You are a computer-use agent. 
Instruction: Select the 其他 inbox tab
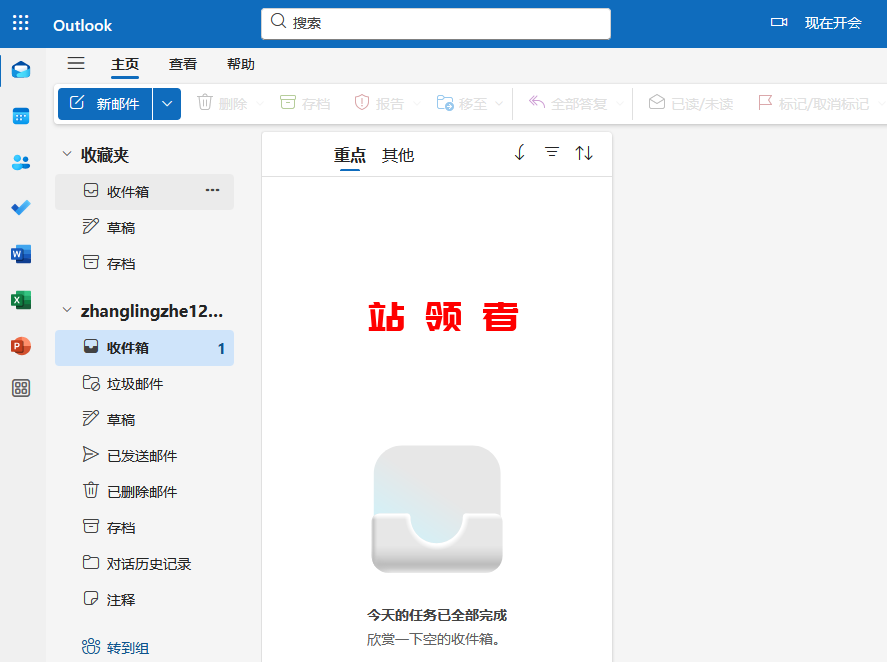tap(398, 155)
